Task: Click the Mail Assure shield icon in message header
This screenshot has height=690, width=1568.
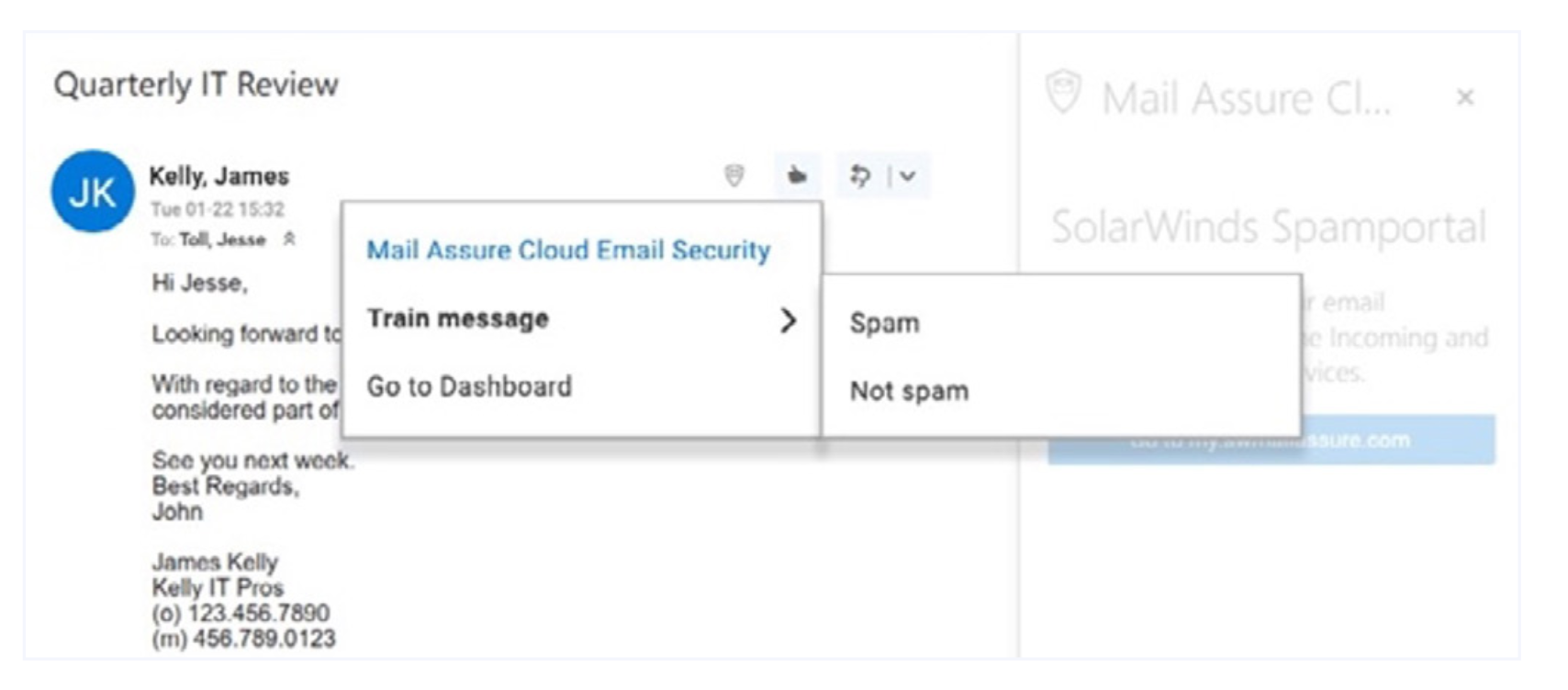Action: 734,174
